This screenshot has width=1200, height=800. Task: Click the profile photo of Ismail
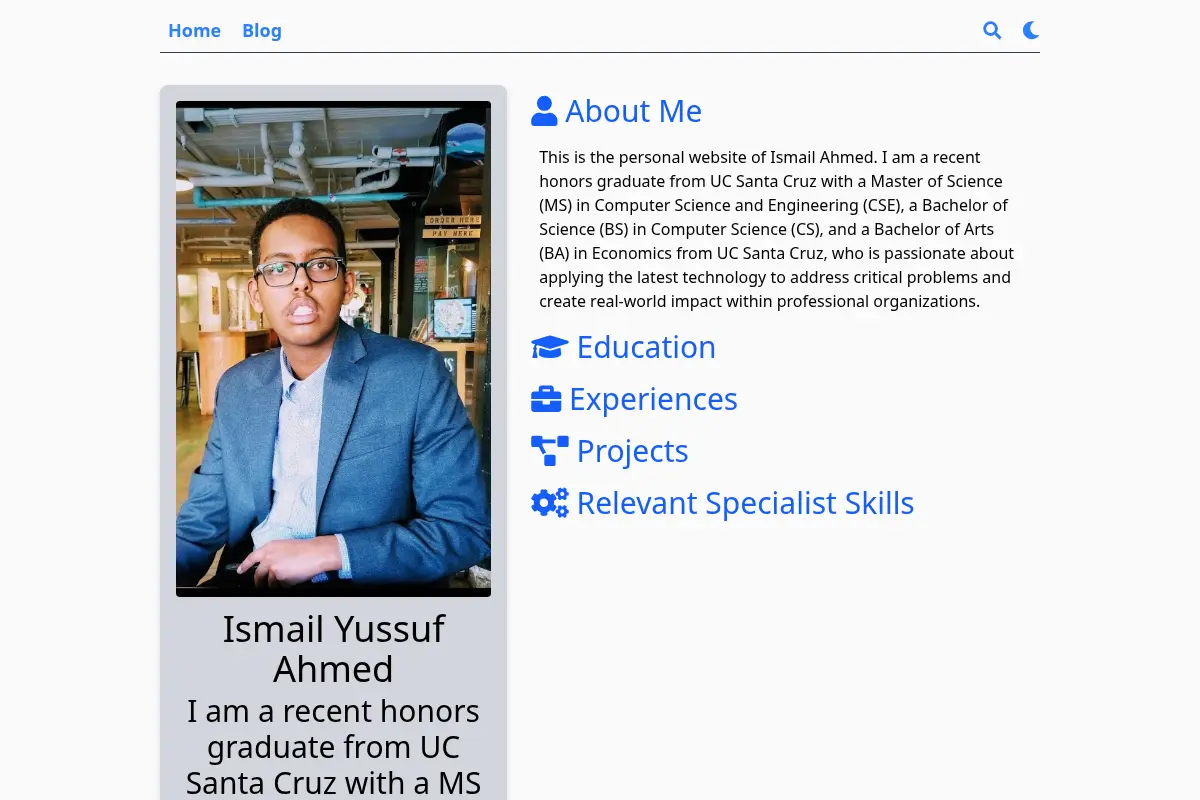coord(333,349)
